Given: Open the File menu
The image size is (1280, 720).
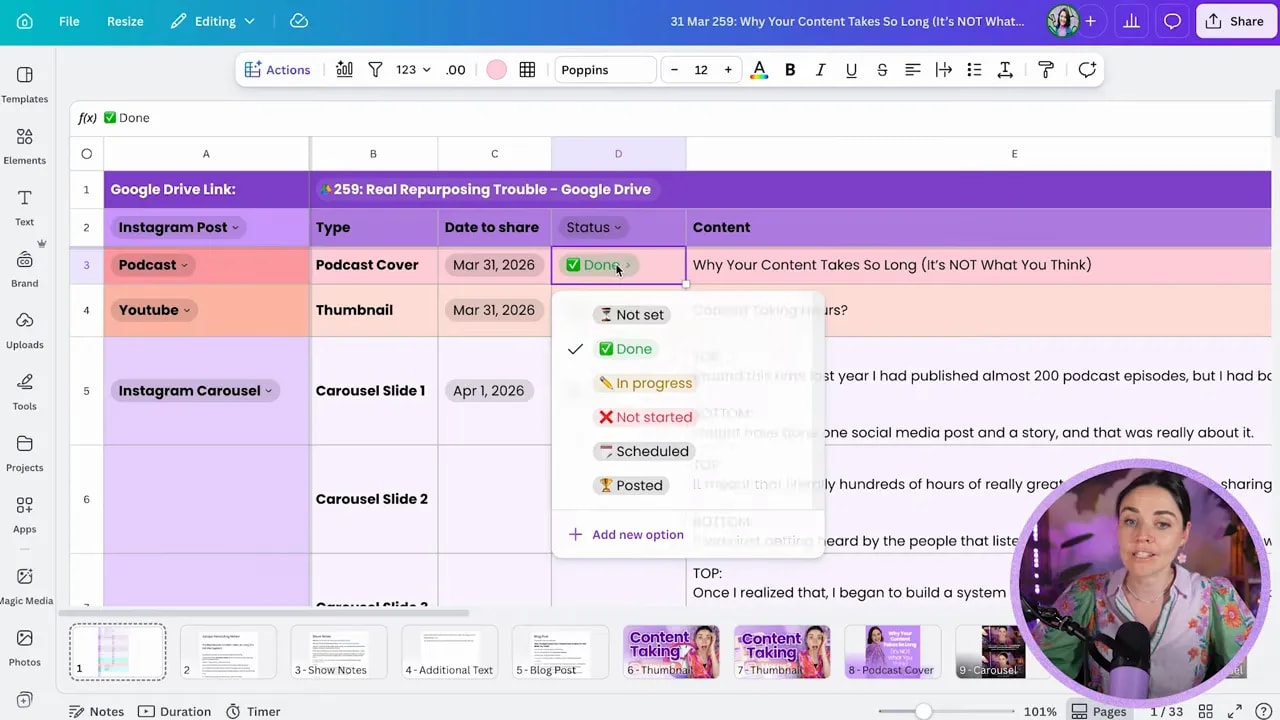Looking at the screenshot, I should coord(69,21).
